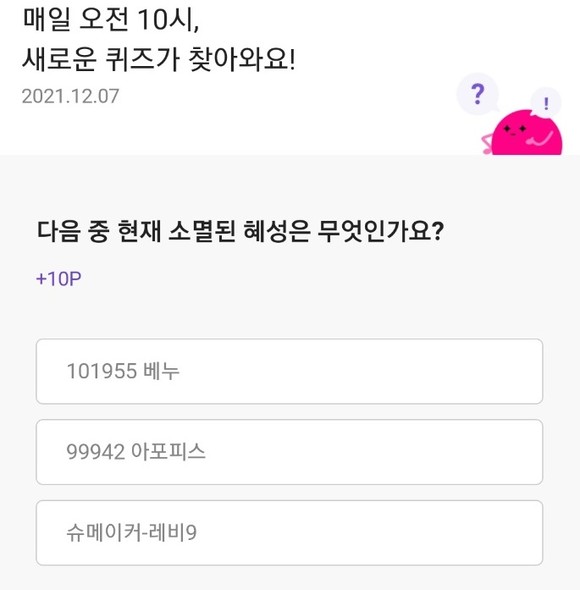
Task: Click the heading 새로운 퀴즈가 찾아와요!
Action: tap(159, 59)
